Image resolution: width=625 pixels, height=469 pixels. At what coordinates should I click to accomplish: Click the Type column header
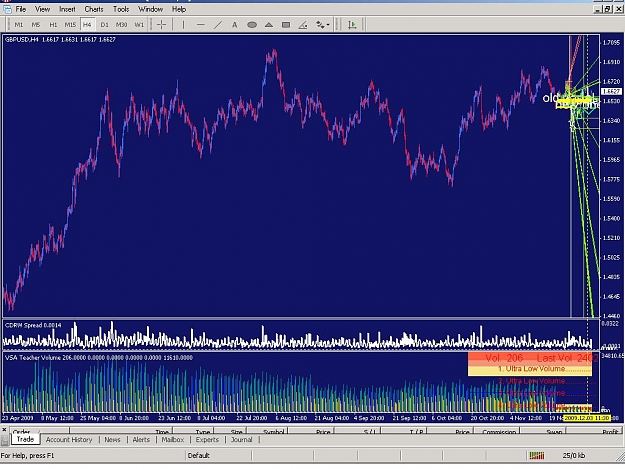[194, 431]
